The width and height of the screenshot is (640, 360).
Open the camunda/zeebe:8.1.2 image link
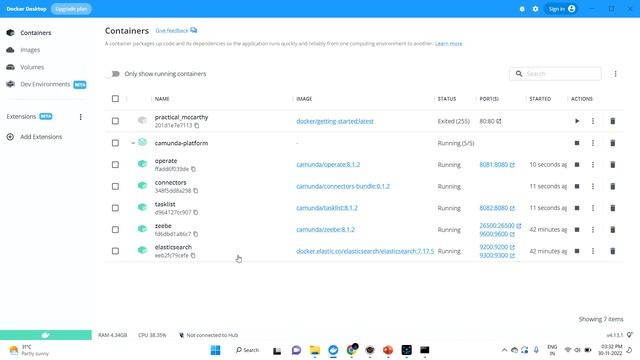tap(325, 230)
